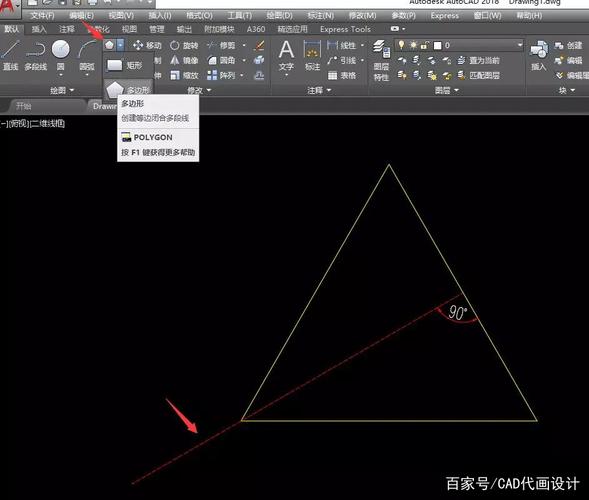Expand the Annotation (注释) panel

click(319, 90)
